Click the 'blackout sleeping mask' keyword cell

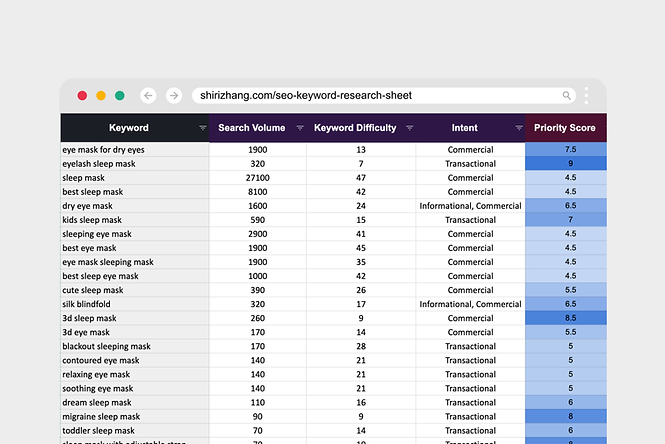click(134, 346)
